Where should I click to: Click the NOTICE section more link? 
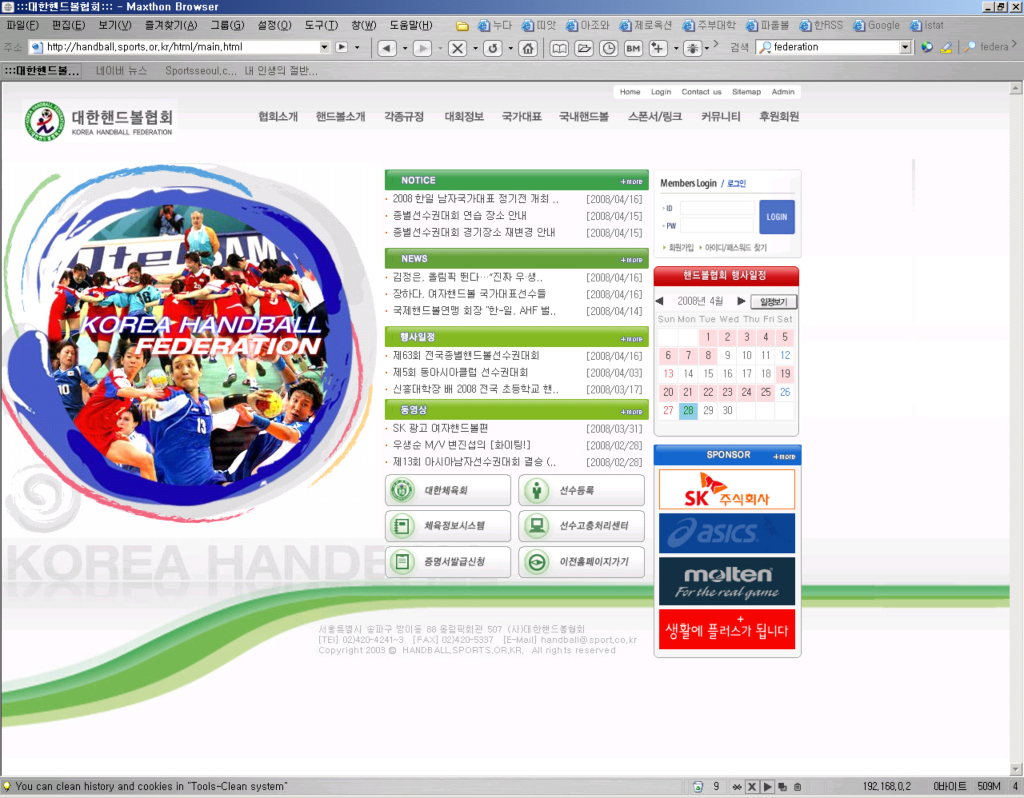(632, 182)
